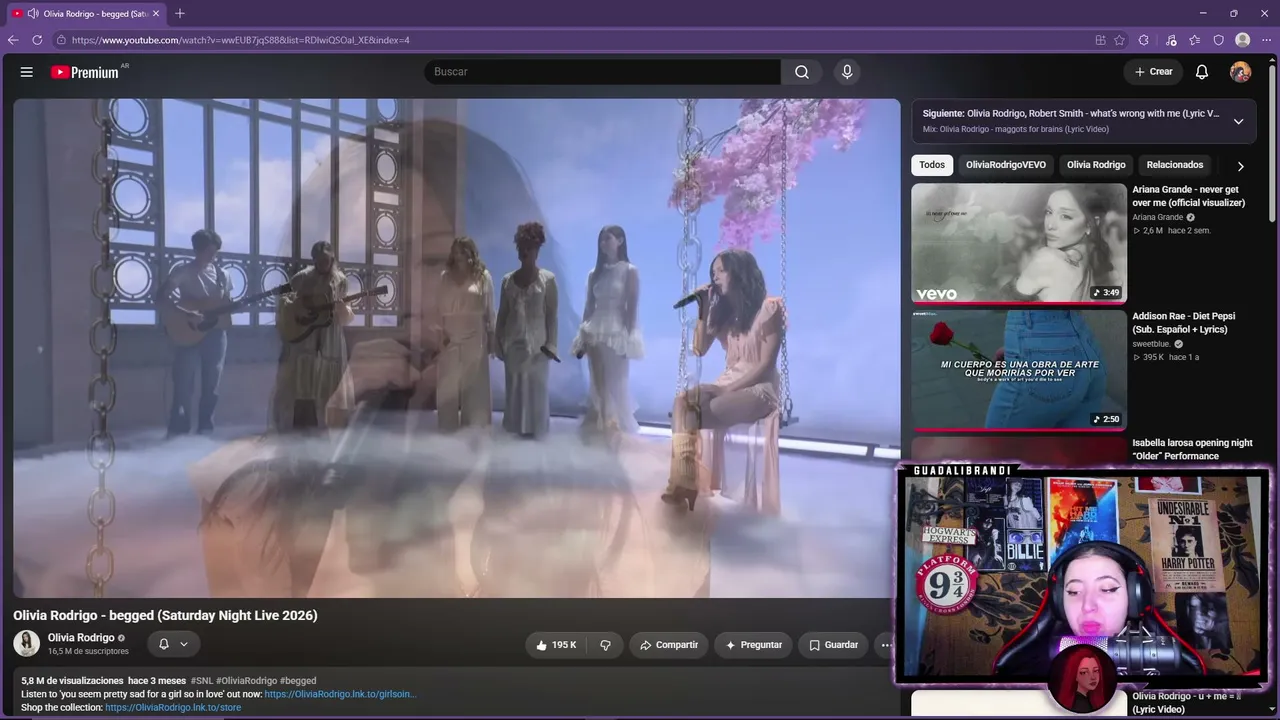Screen dimensions: 1280x720
Task: Mute the tab via speaker icon
Action: click(33, 13)
